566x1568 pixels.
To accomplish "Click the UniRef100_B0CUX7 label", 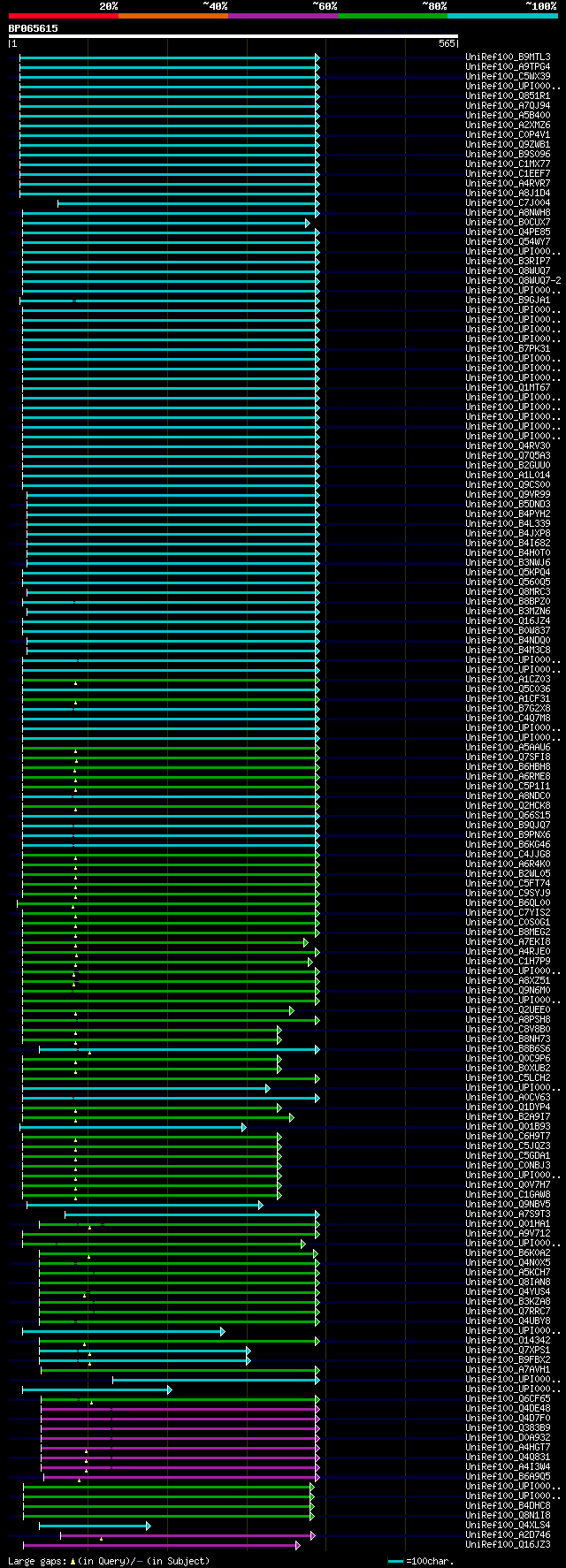I will tap(508, 223).
